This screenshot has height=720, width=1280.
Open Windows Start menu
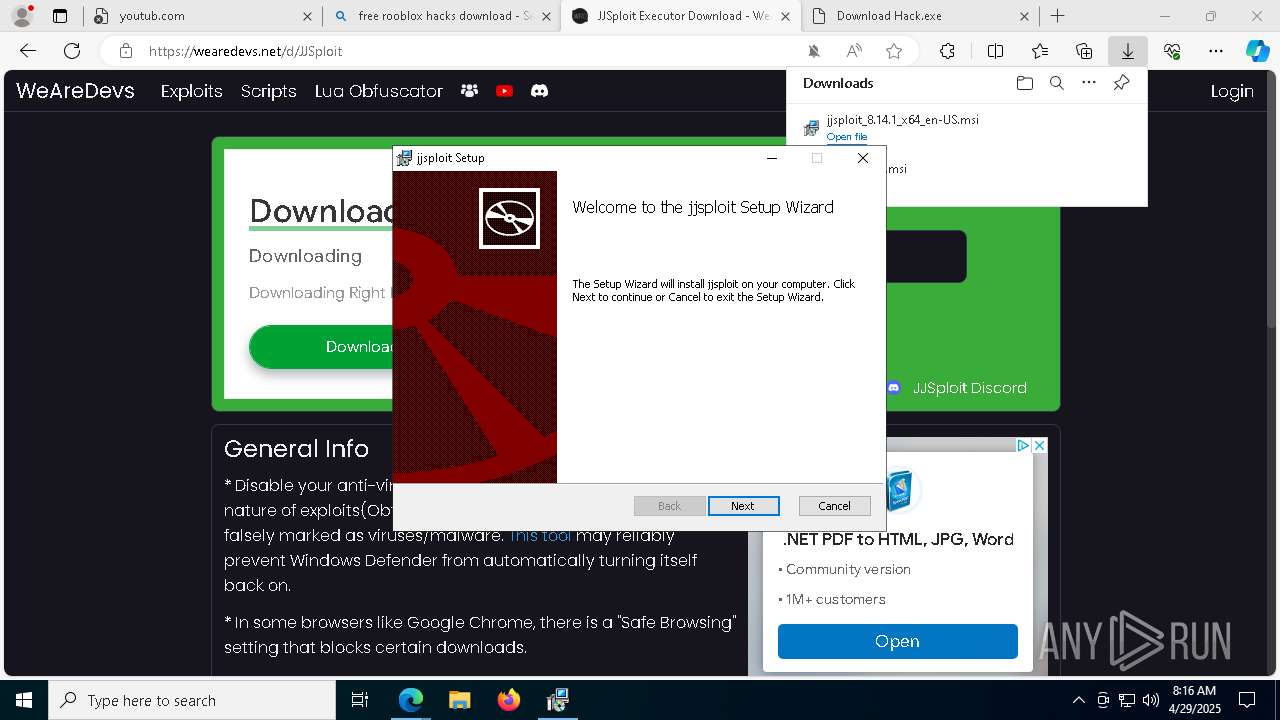24,700
